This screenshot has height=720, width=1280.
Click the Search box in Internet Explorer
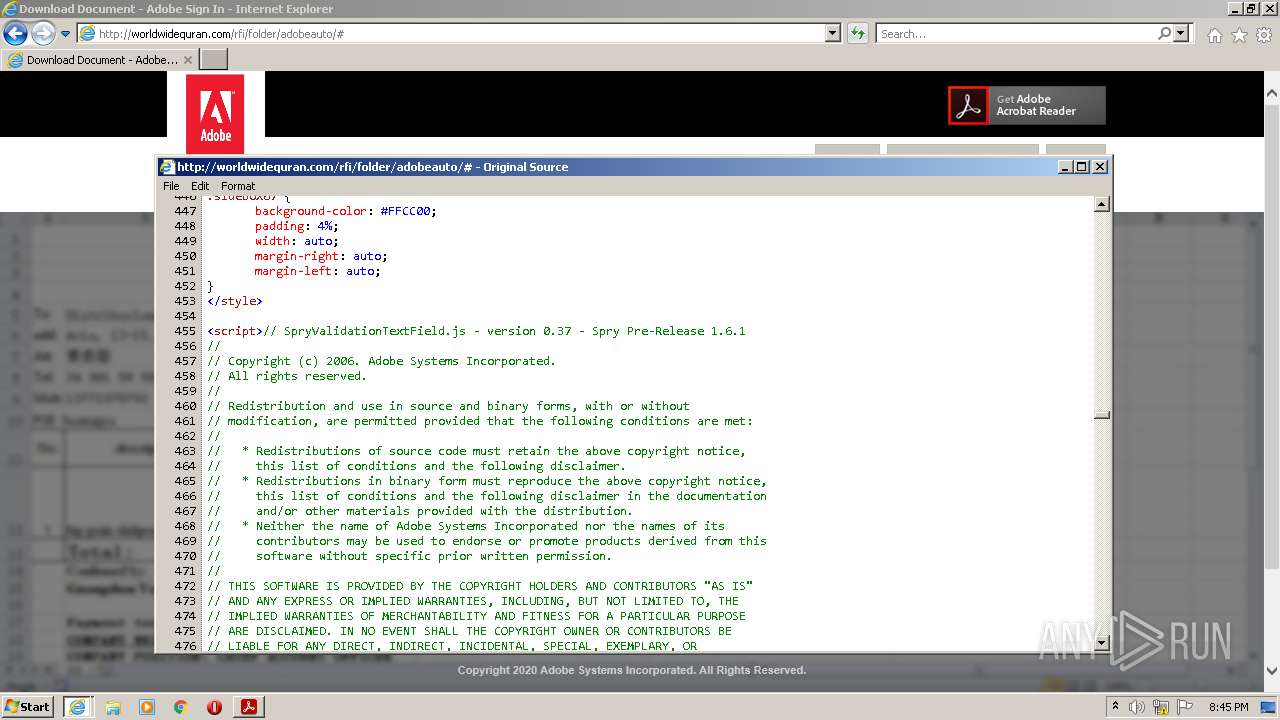(x=1015, y=34)
